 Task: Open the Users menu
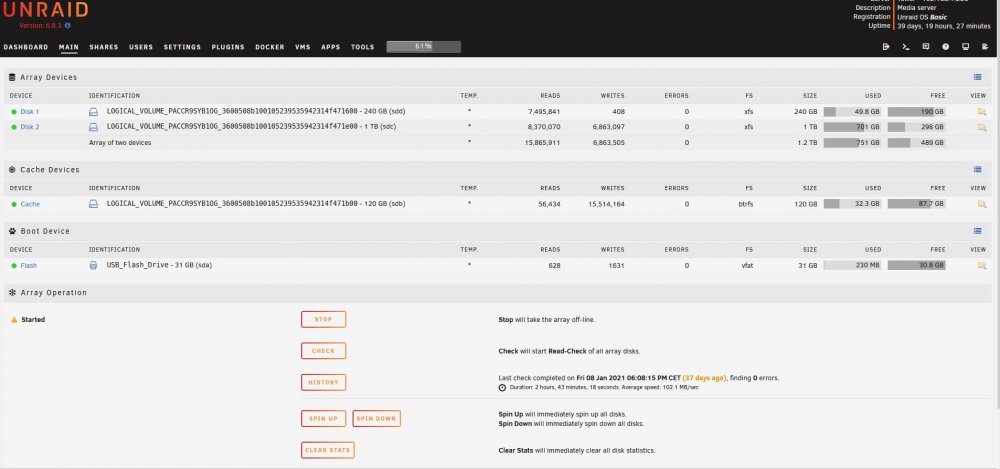tap(141, 47)
